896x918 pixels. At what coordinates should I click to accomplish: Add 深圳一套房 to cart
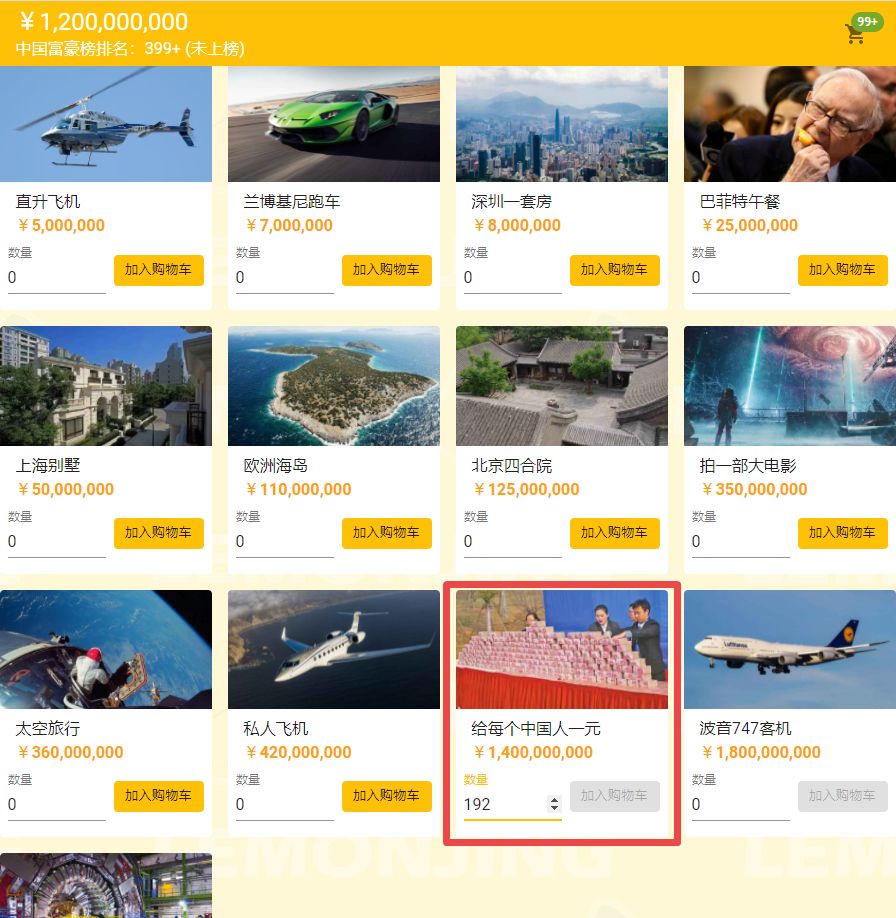pos(615,270)
